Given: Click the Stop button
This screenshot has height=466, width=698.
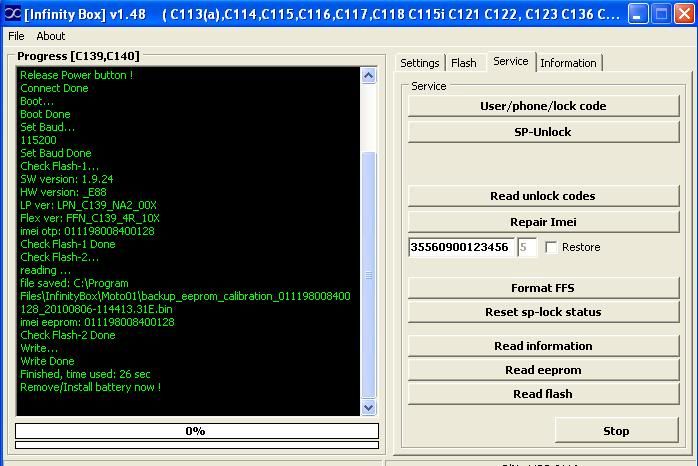Looking at the screenshot, I should coord(617,431).
